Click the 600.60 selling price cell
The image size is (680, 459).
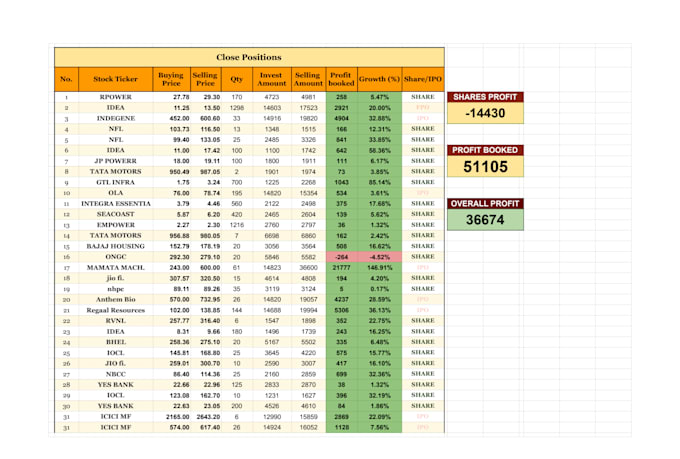(x=206, y=118)
